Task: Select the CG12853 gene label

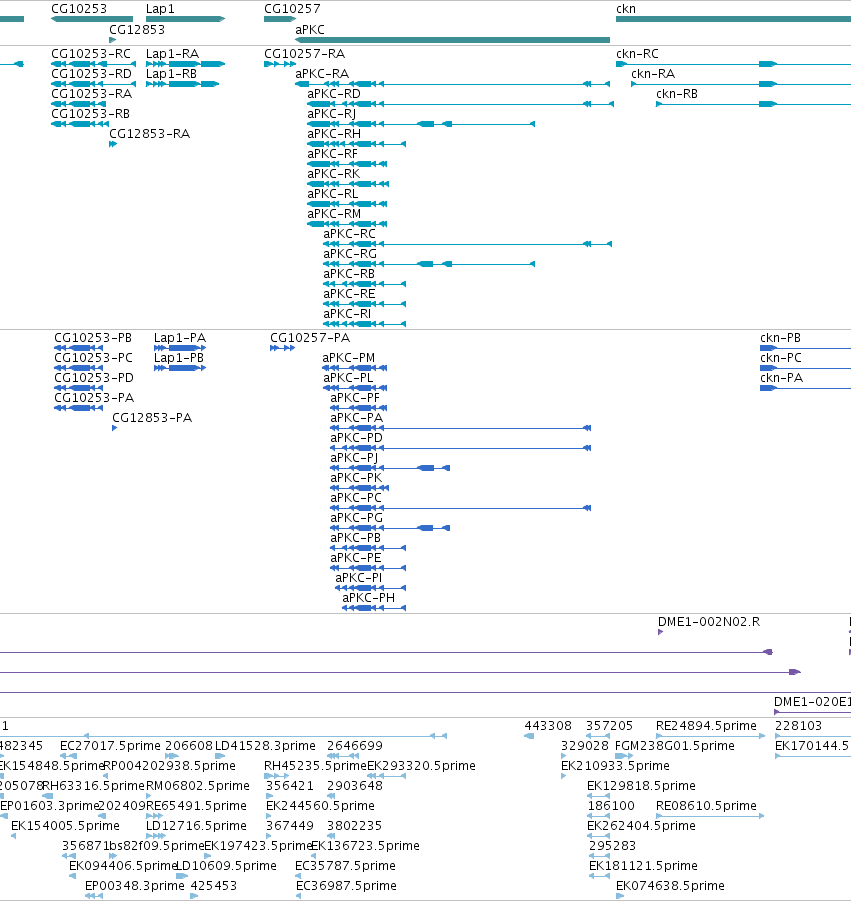Action: [137, 29]
